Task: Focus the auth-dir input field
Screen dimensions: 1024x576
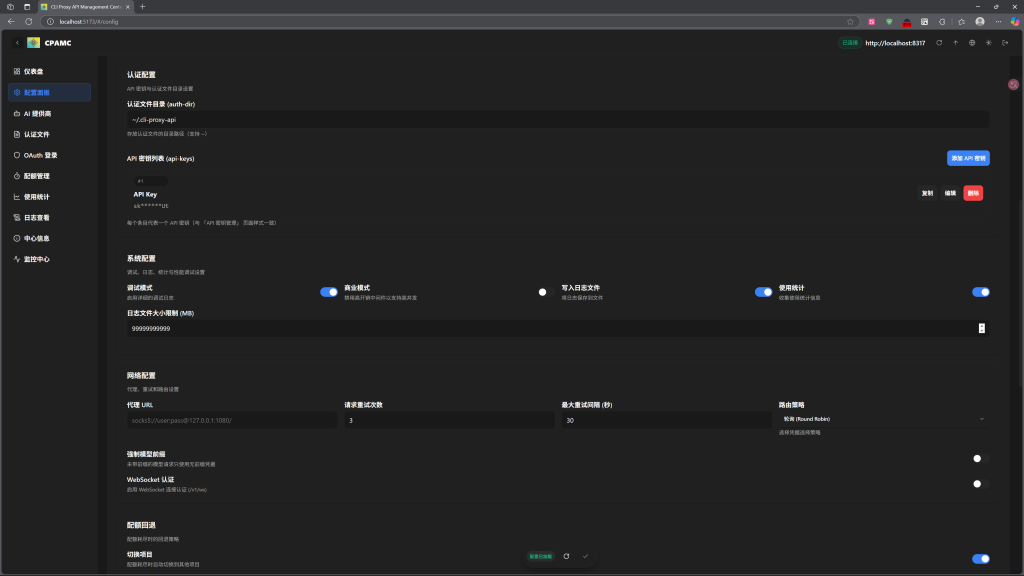Action: (x=558, y=120)
